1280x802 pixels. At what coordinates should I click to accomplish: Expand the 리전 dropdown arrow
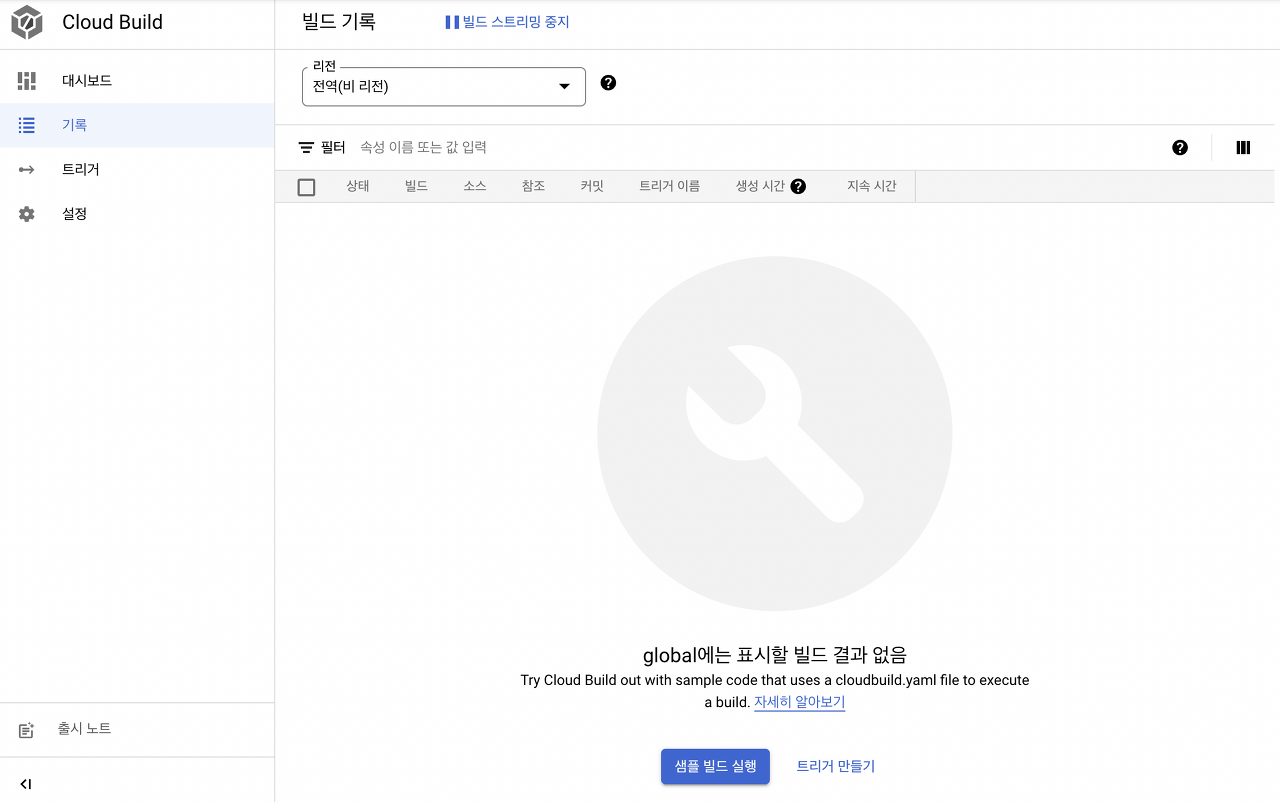click(x=564, y=87)
